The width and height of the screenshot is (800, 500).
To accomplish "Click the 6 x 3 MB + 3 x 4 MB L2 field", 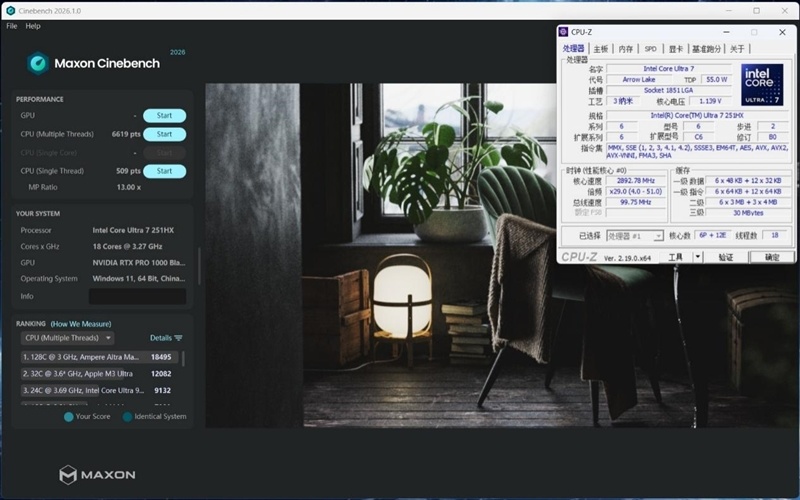I will [748, 202].
